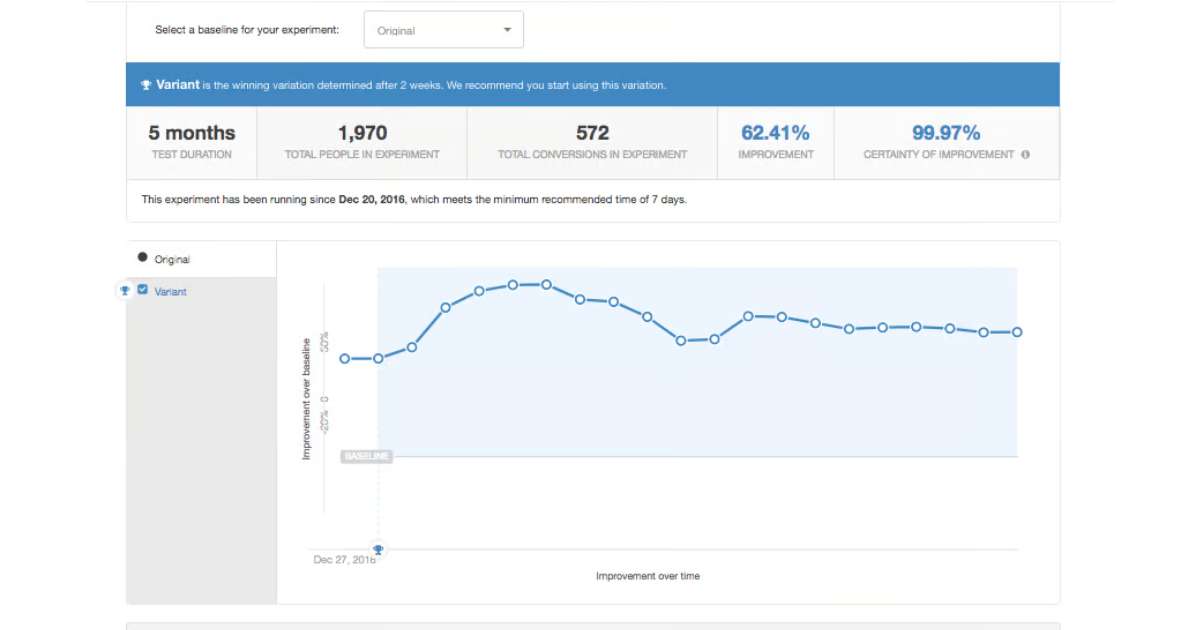
Task: Click the info icon beside Certainty of Improvement
Action: (1025, 155)
